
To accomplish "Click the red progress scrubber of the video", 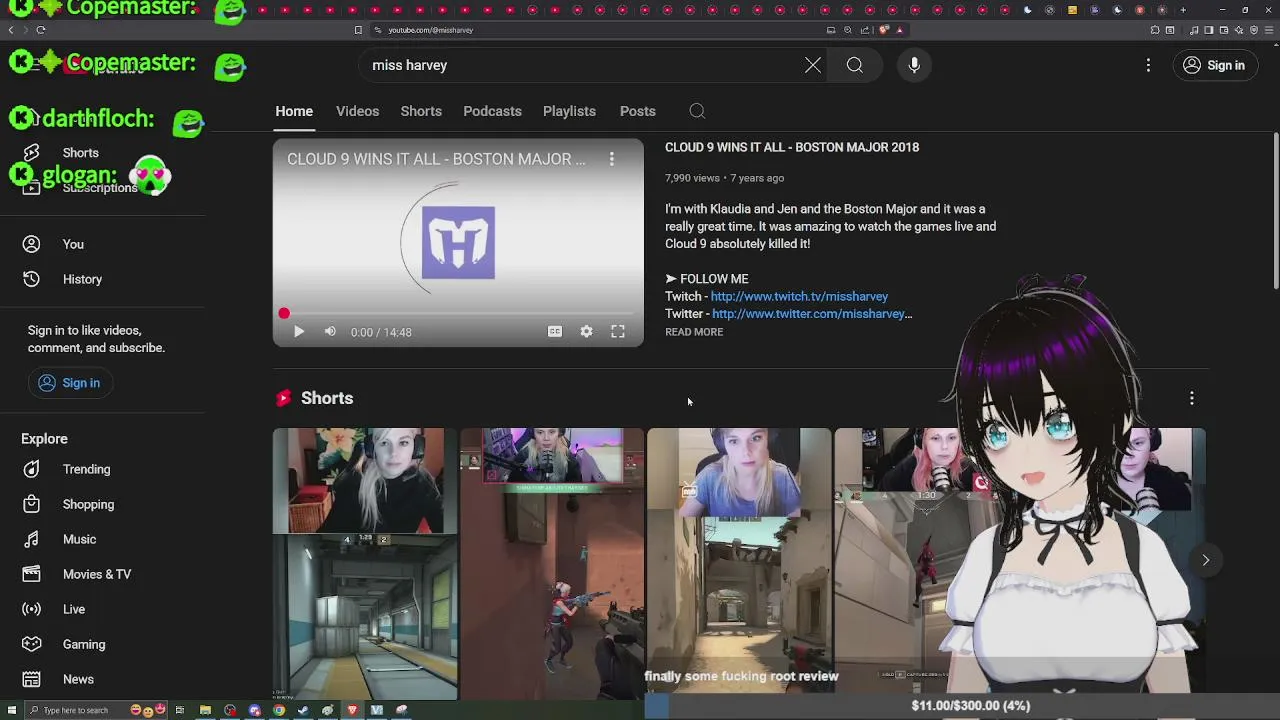I will (284, 314).
